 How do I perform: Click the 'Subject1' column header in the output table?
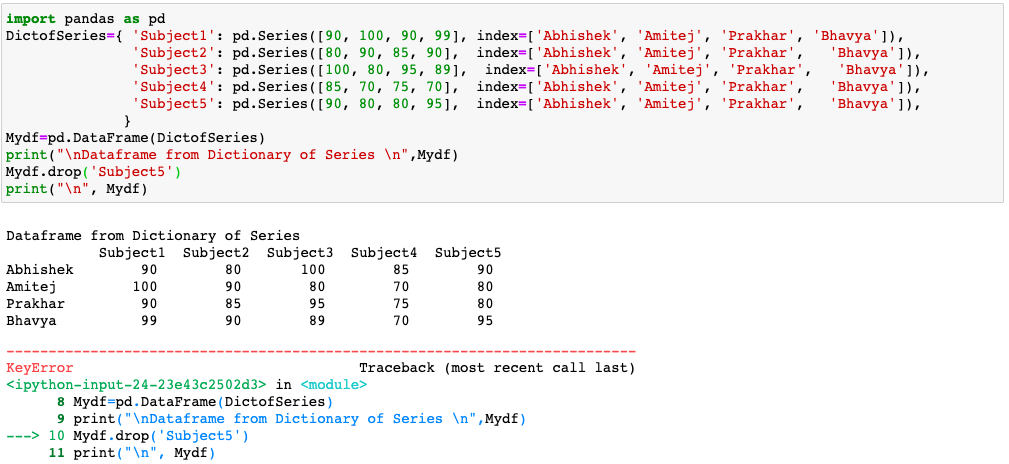(132, 253)
